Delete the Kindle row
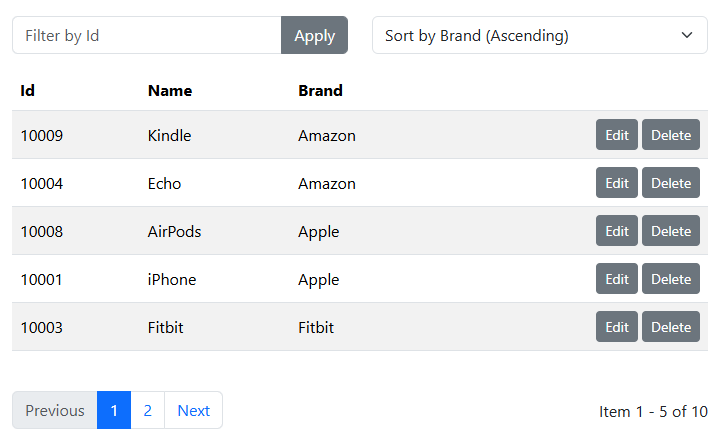This screenshot has width=723, height=440. click(670, 135)
